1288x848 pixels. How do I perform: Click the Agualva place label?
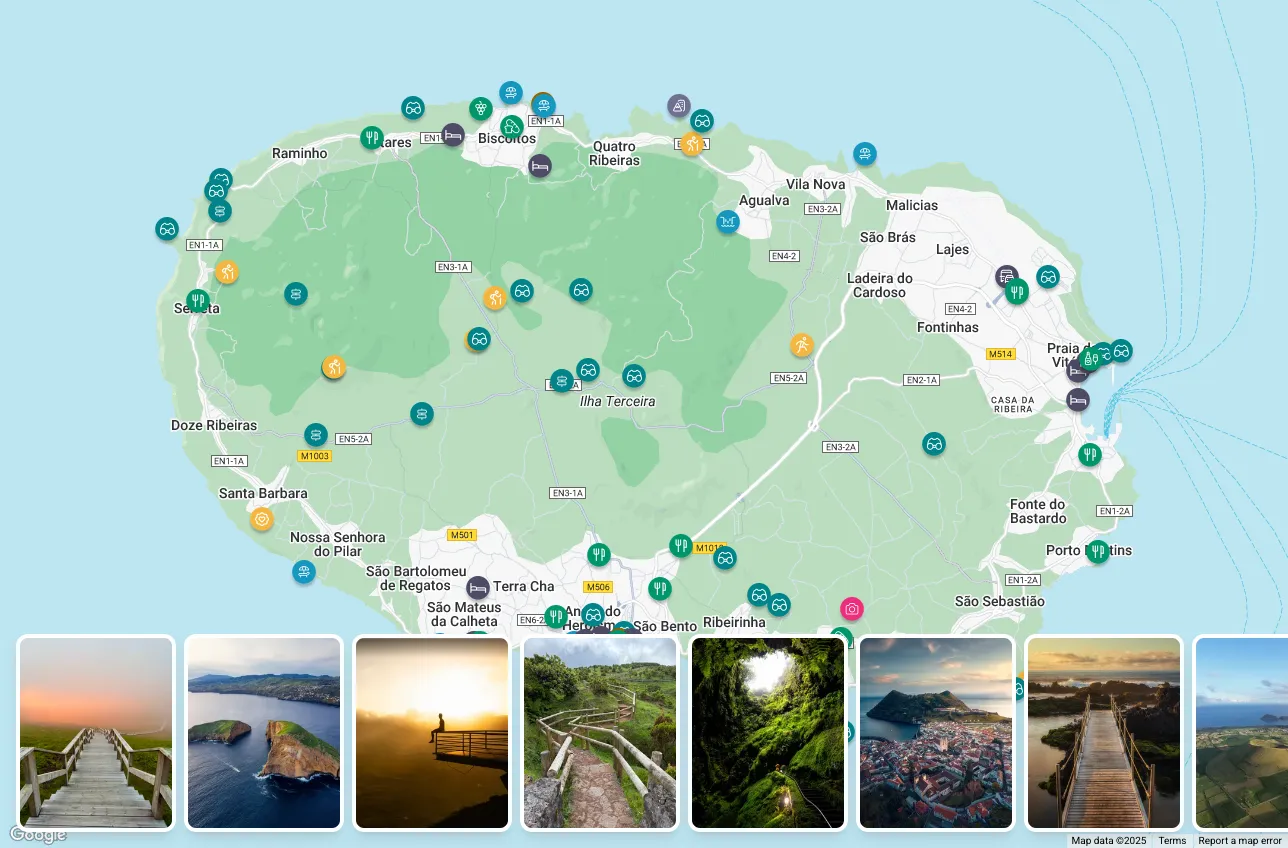point(764,200)
